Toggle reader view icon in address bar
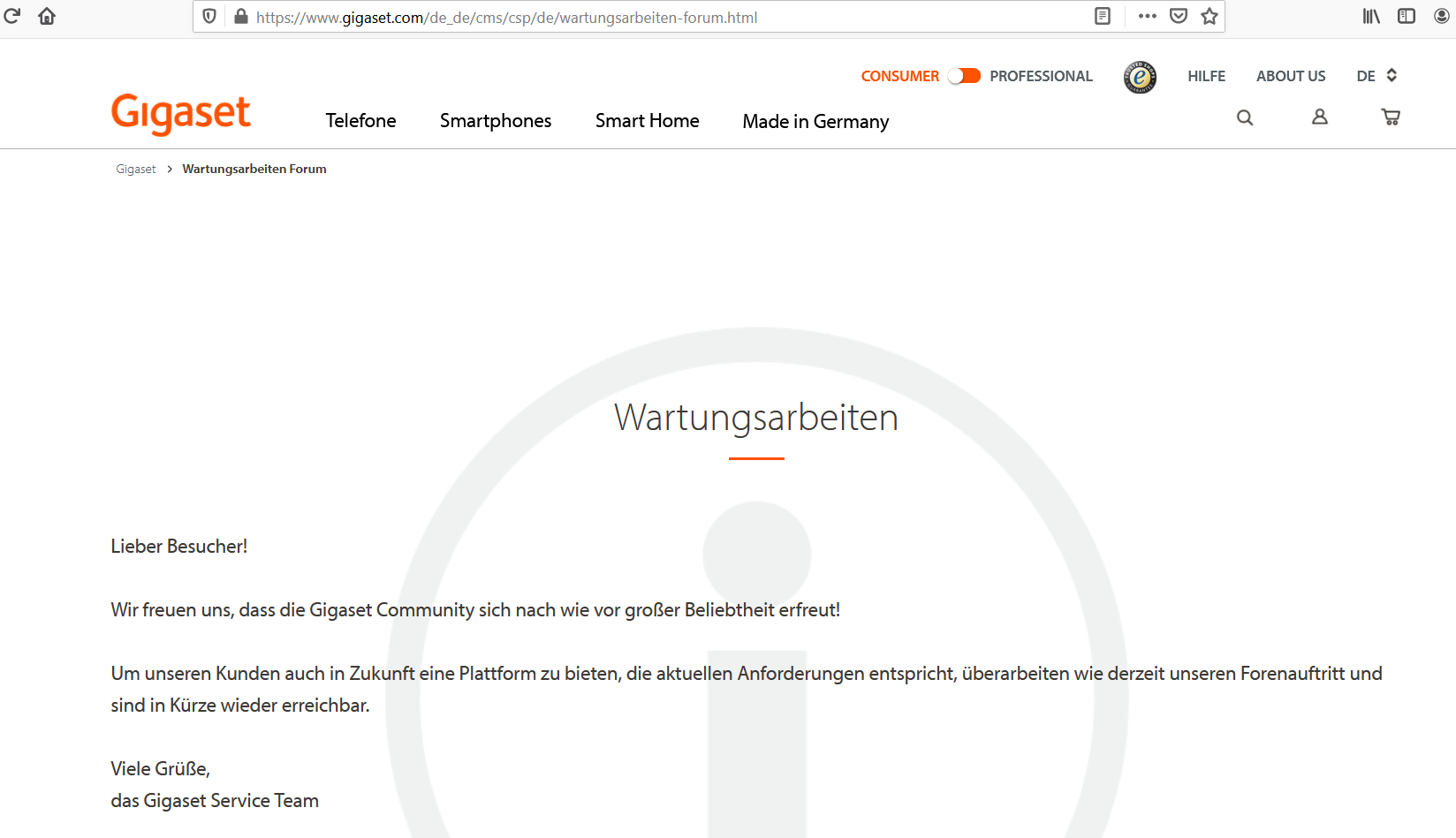 coord(1103,16)
